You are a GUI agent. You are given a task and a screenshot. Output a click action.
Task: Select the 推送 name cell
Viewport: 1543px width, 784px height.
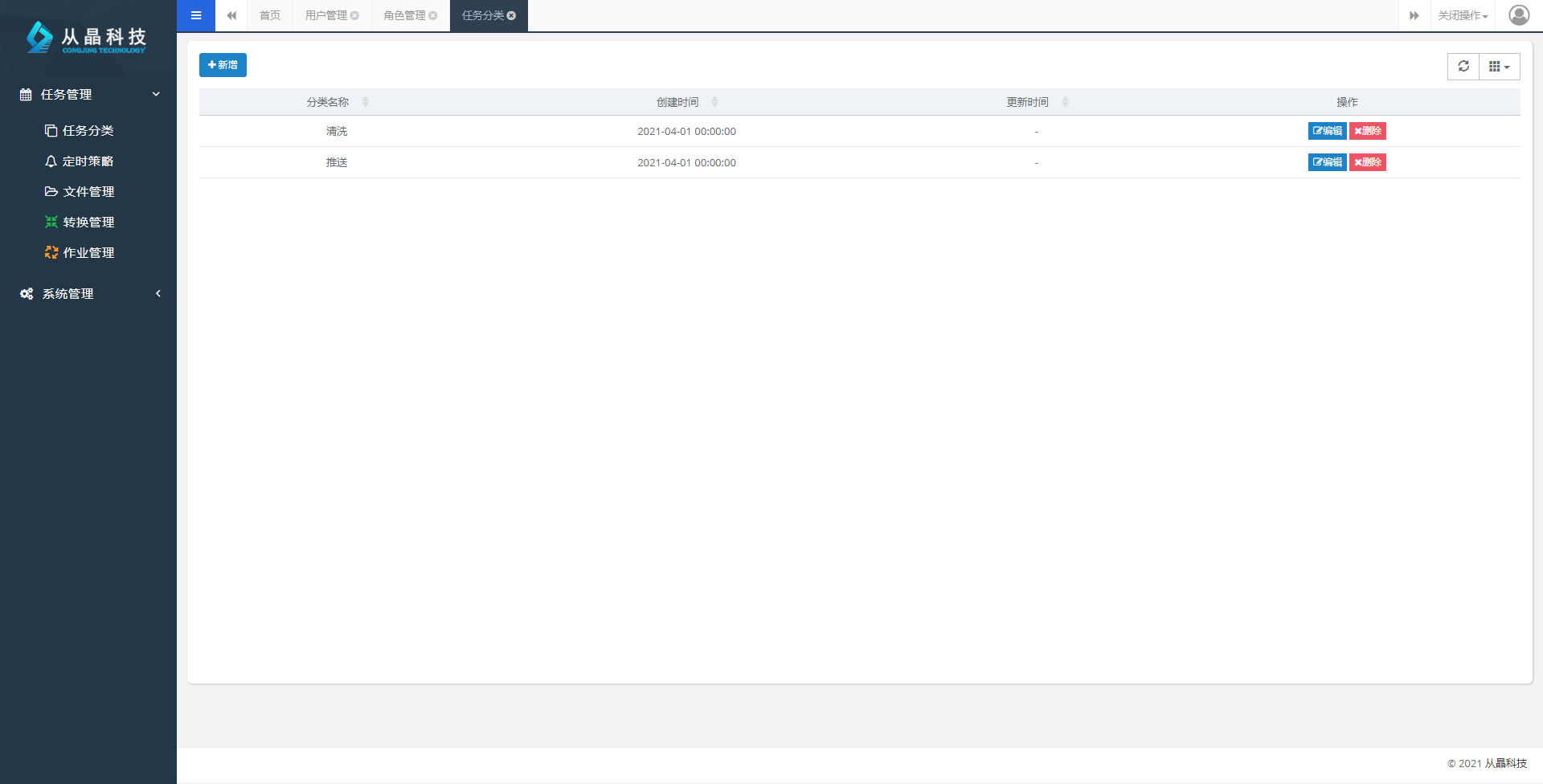click(337, 163)
